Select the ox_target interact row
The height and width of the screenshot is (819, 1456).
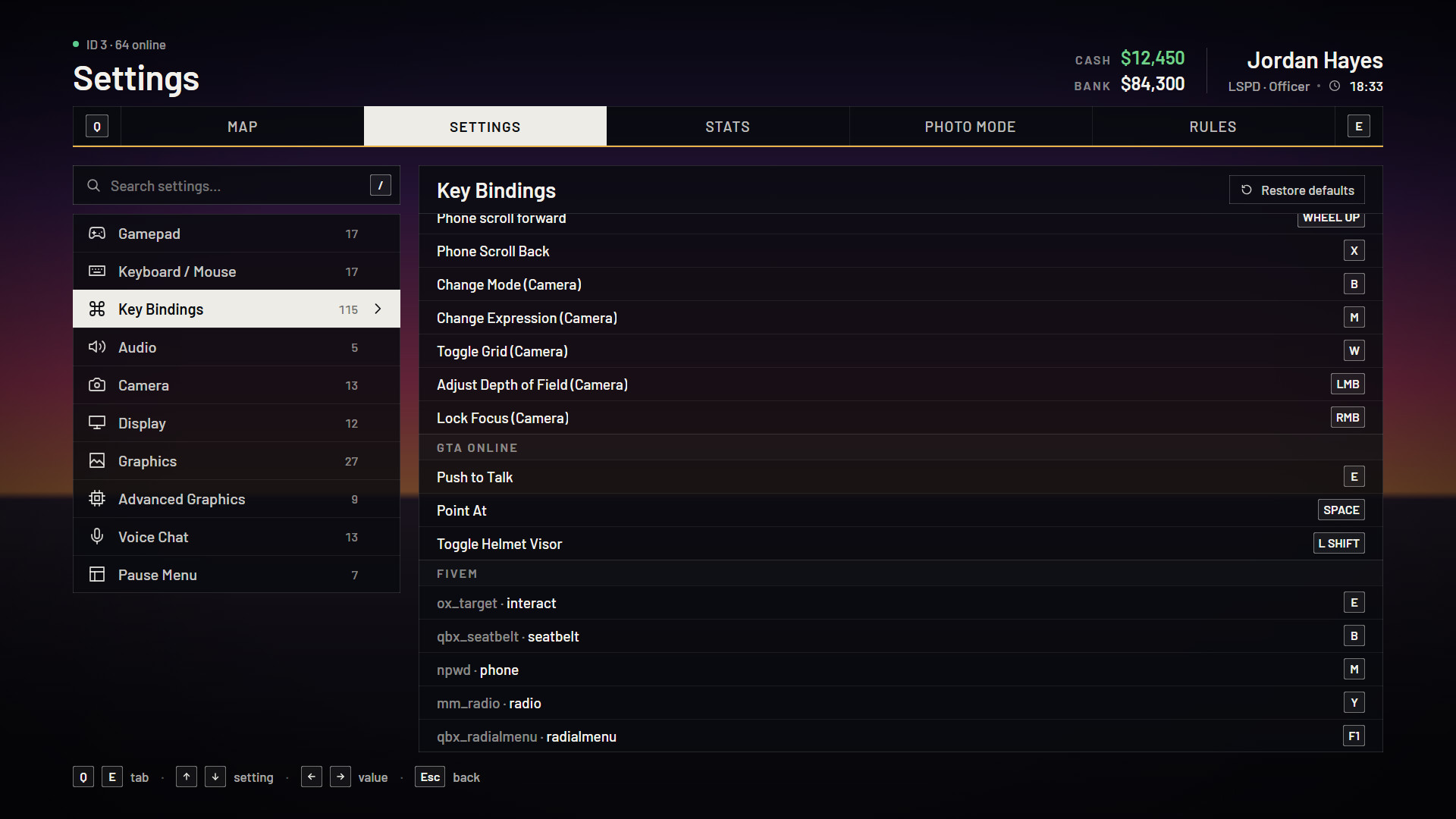coord(901,603)
